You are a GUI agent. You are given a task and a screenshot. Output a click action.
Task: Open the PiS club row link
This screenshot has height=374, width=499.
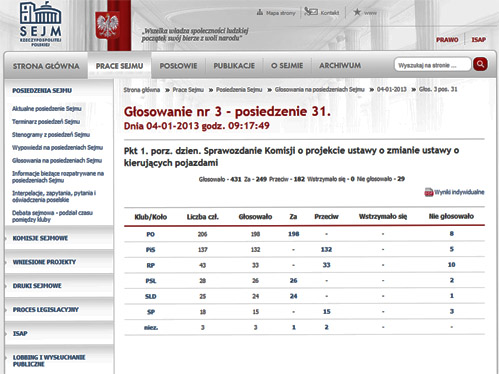(x=150, y=250)
